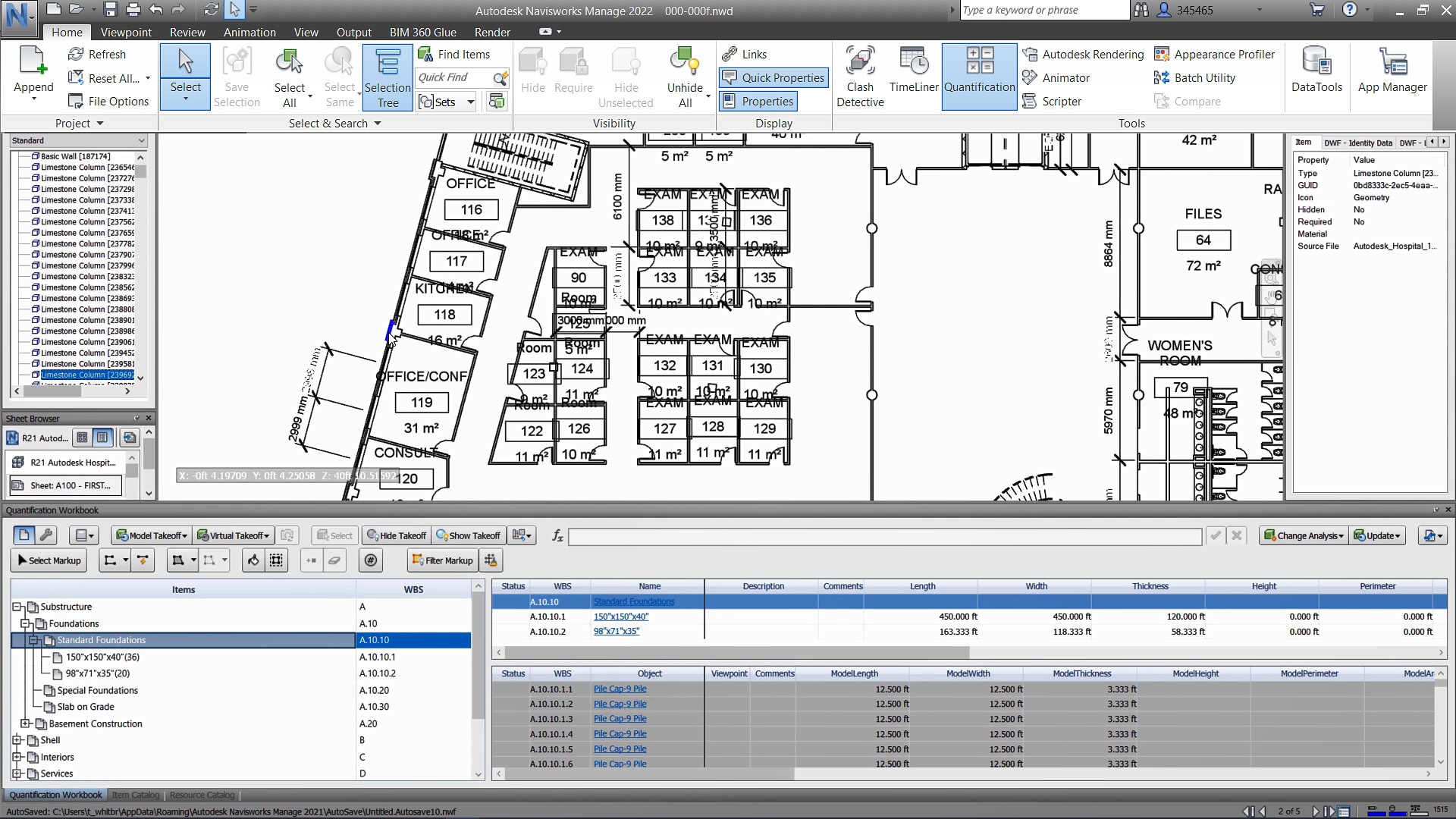This screenshot has width=1456, height=819.
Task: Toggle the Properties window button
Action: (x=758, y=101)
